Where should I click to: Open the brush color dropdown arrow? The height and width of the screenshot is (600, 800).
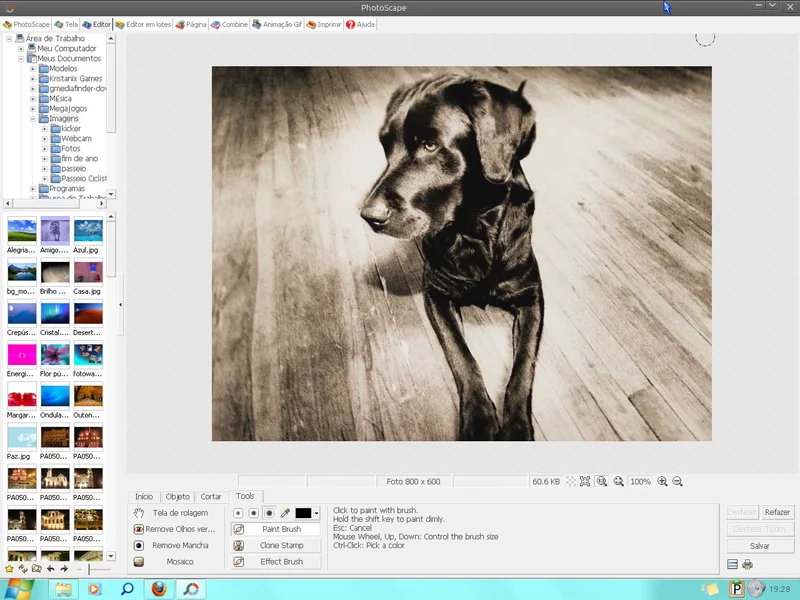[x=317, y=513]
